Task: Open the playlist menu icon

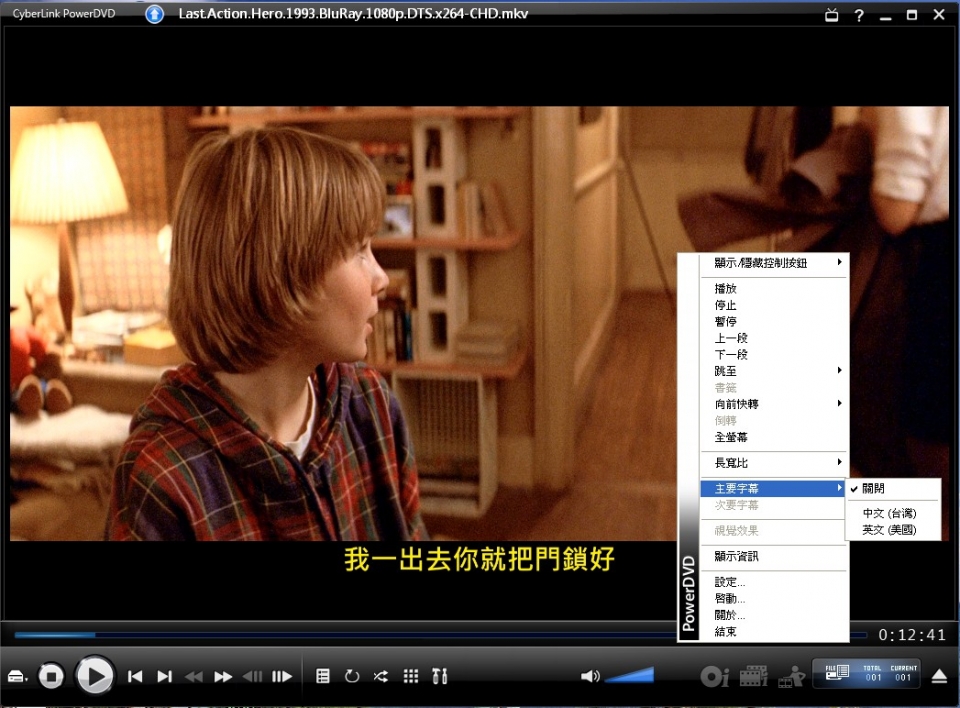Action: 323,676
